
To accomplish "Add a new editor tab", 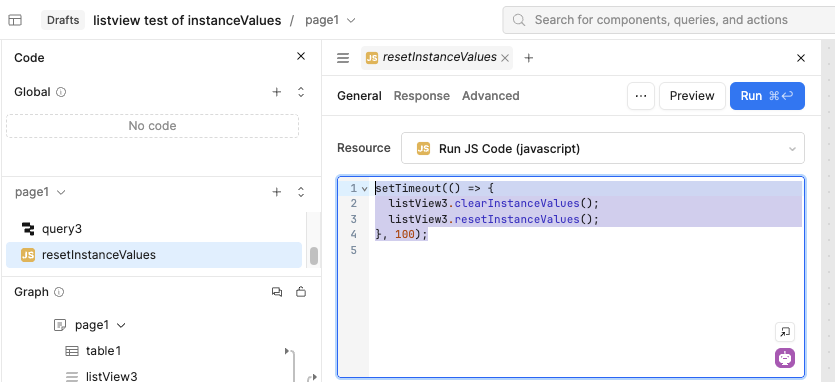I will click(x=528, y=58).
